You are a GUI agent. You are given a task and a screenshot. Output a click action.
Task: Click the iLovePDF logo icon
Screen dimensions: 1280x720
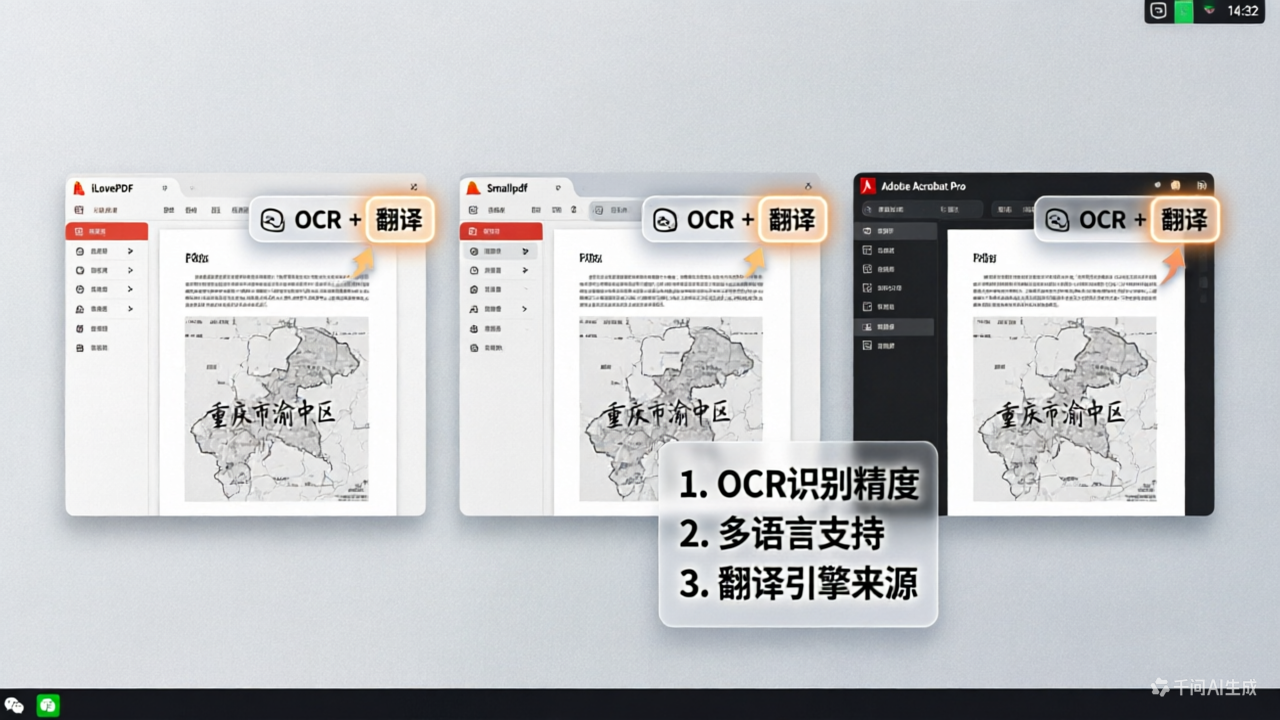[79, 188]
